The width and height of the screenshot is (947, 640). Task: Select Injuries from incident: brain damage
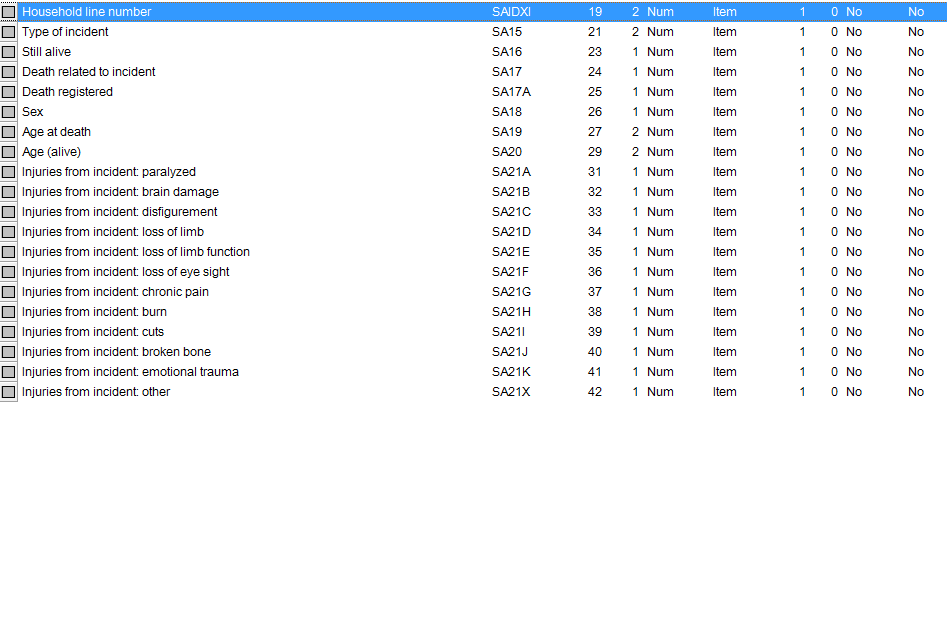point(120,192)
